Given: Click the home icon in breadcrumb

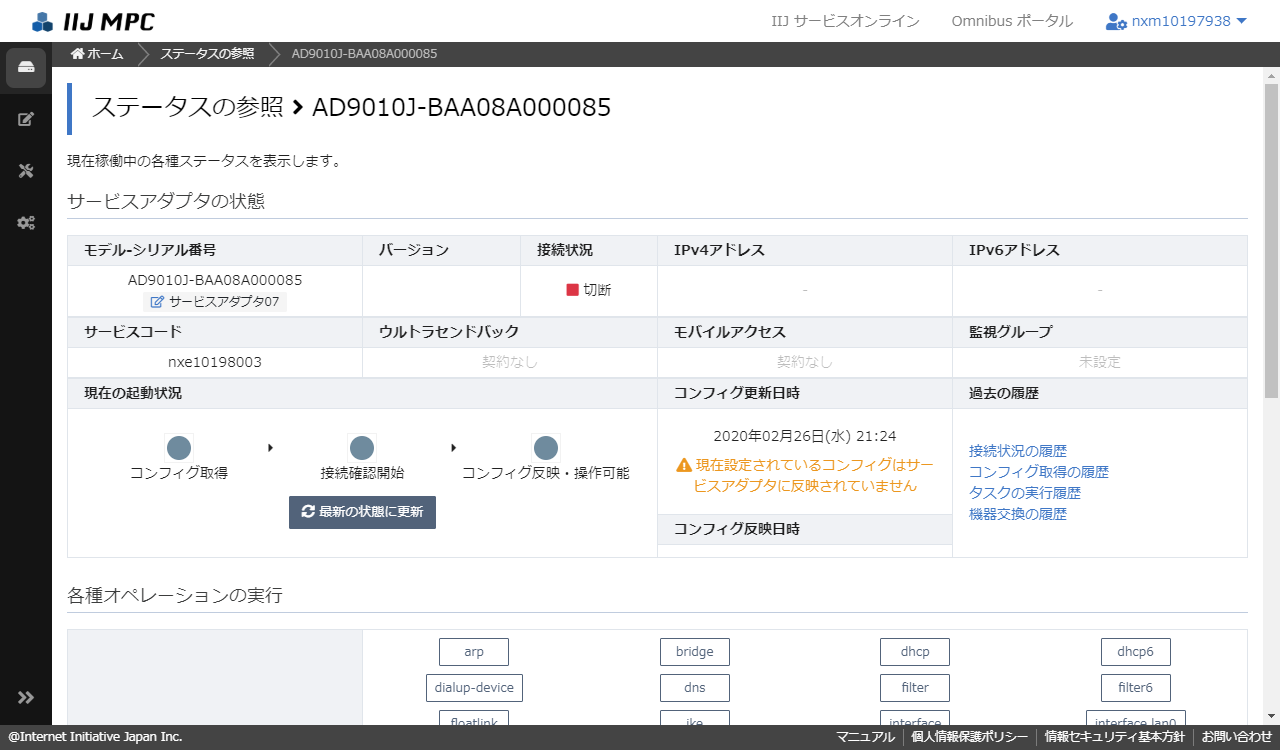Looking at the screenshot, I should [77, 54].
